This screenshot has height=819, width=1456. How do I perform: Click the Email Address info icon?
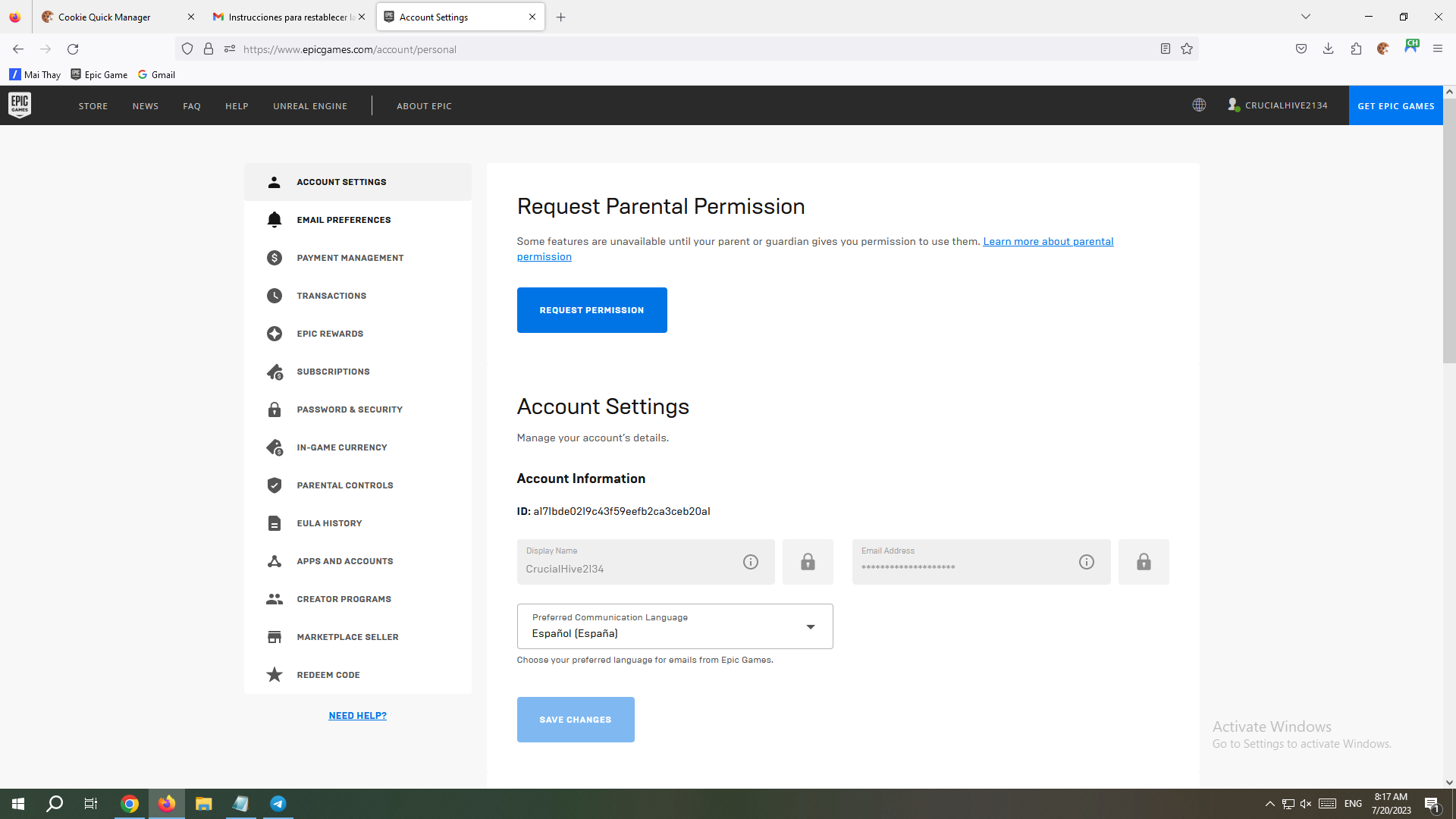click(1087, 562)
